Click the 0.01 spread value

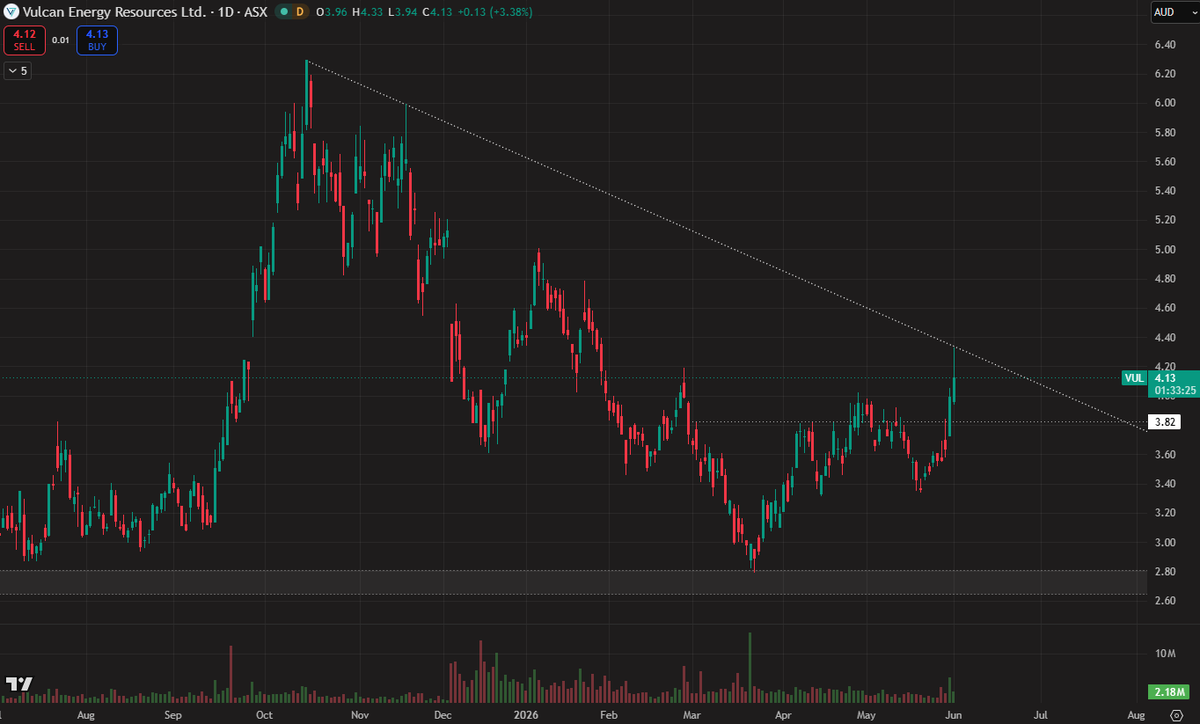click(60, 40)
